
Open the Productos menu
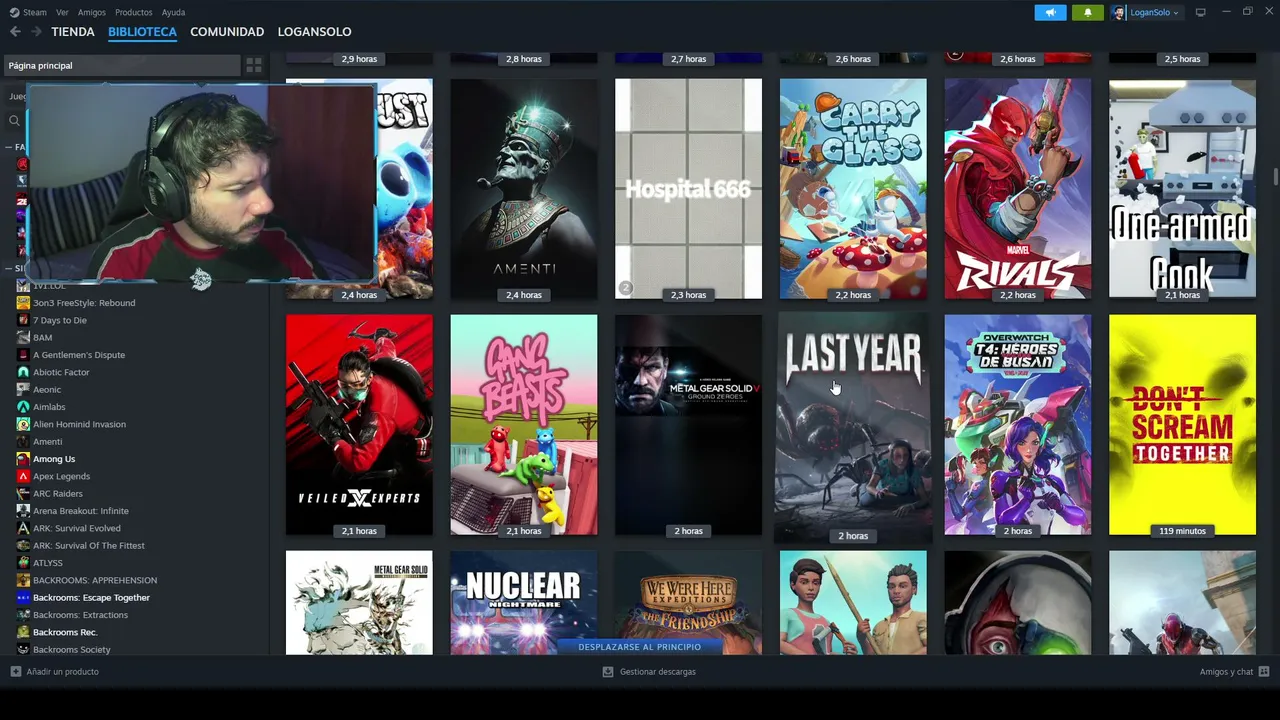(x=134, y=13)
